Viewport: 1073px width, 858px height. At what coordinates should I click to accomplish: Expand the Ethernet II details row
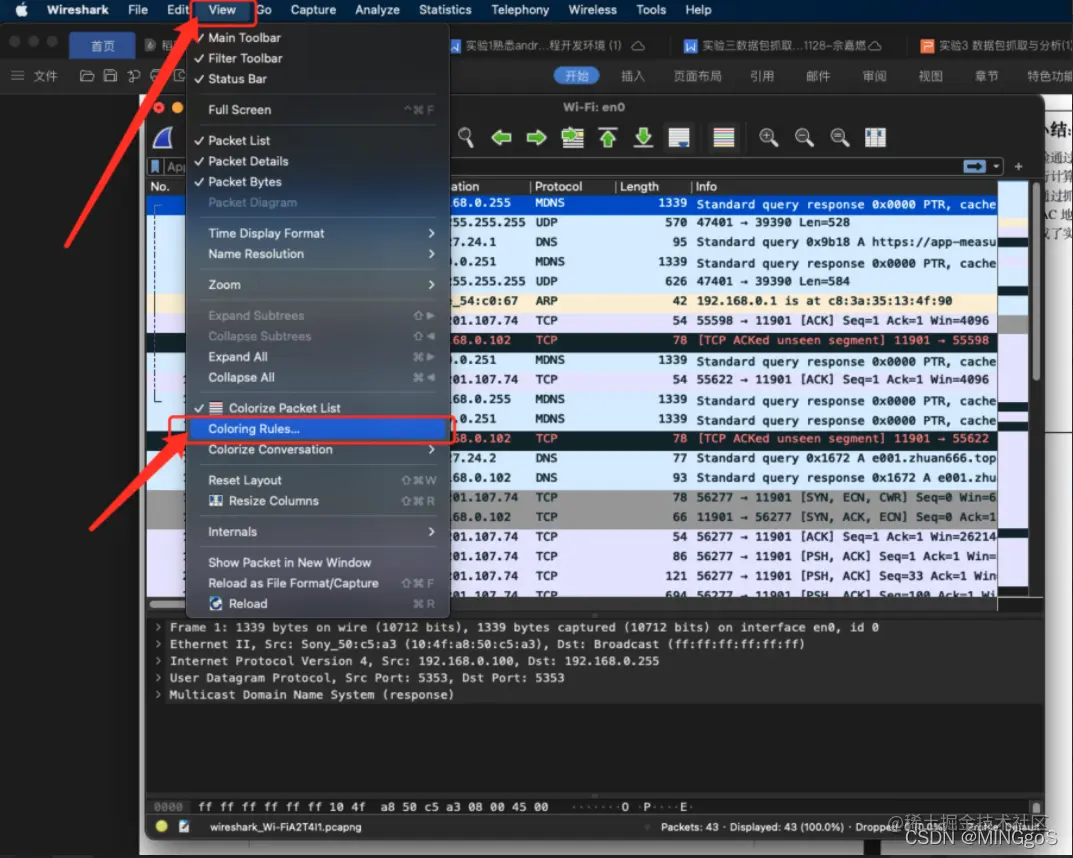159,644
